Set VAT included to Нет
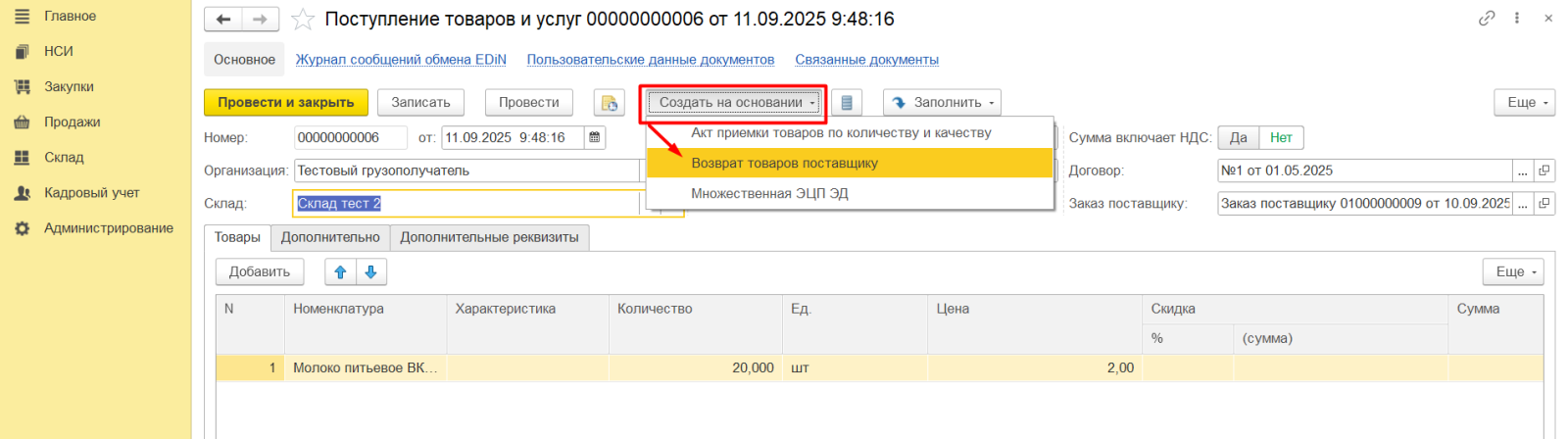This screenshot has height=439, width=1568. 1281,138
